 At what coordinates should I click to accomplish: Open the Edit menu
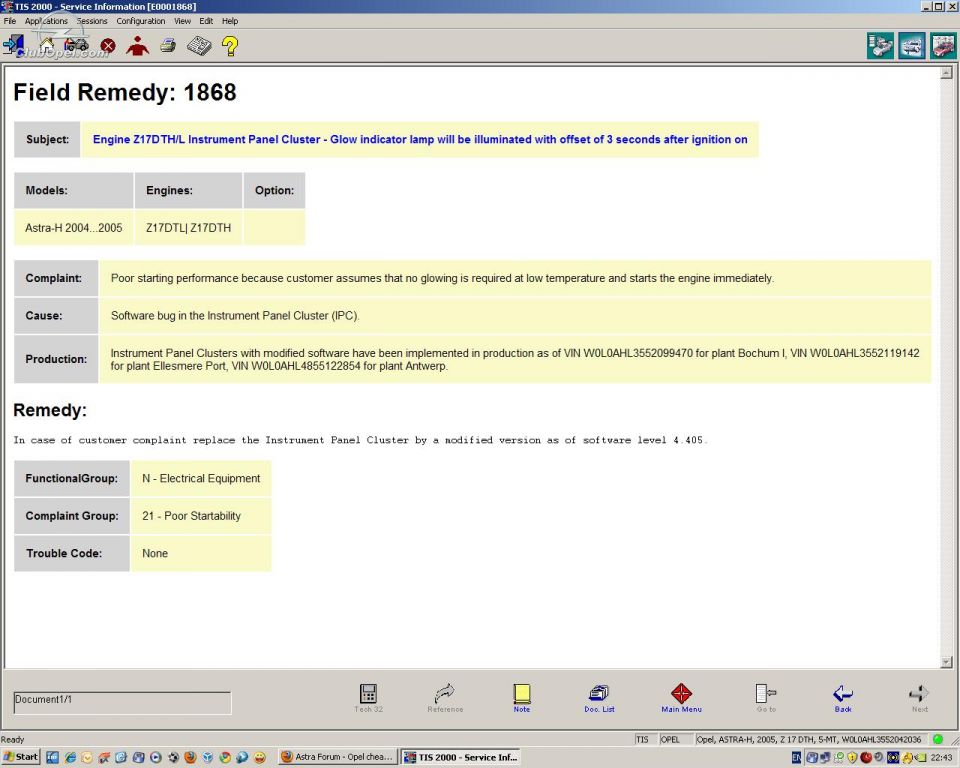tap(206, 21)
